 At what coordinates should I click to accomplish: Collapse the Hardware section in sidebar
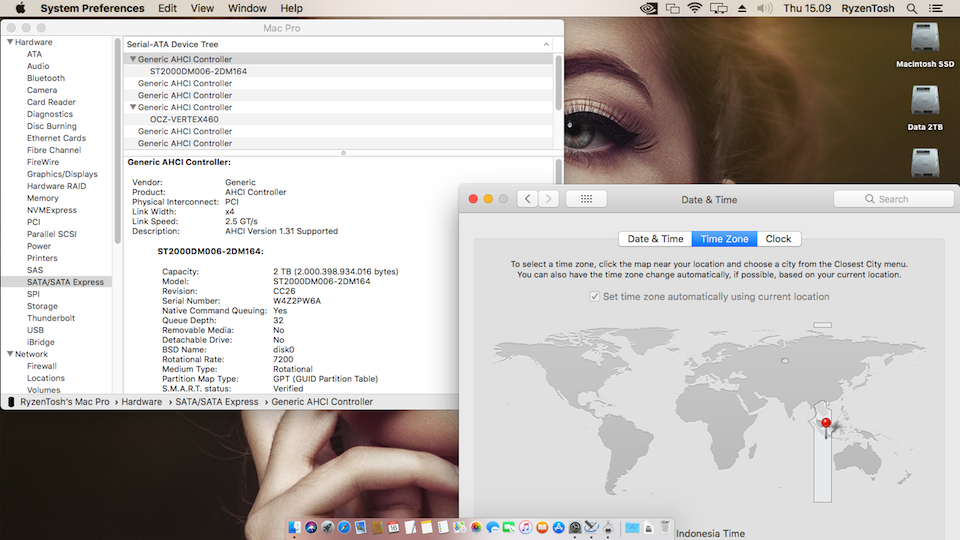(x=10, y=42)
